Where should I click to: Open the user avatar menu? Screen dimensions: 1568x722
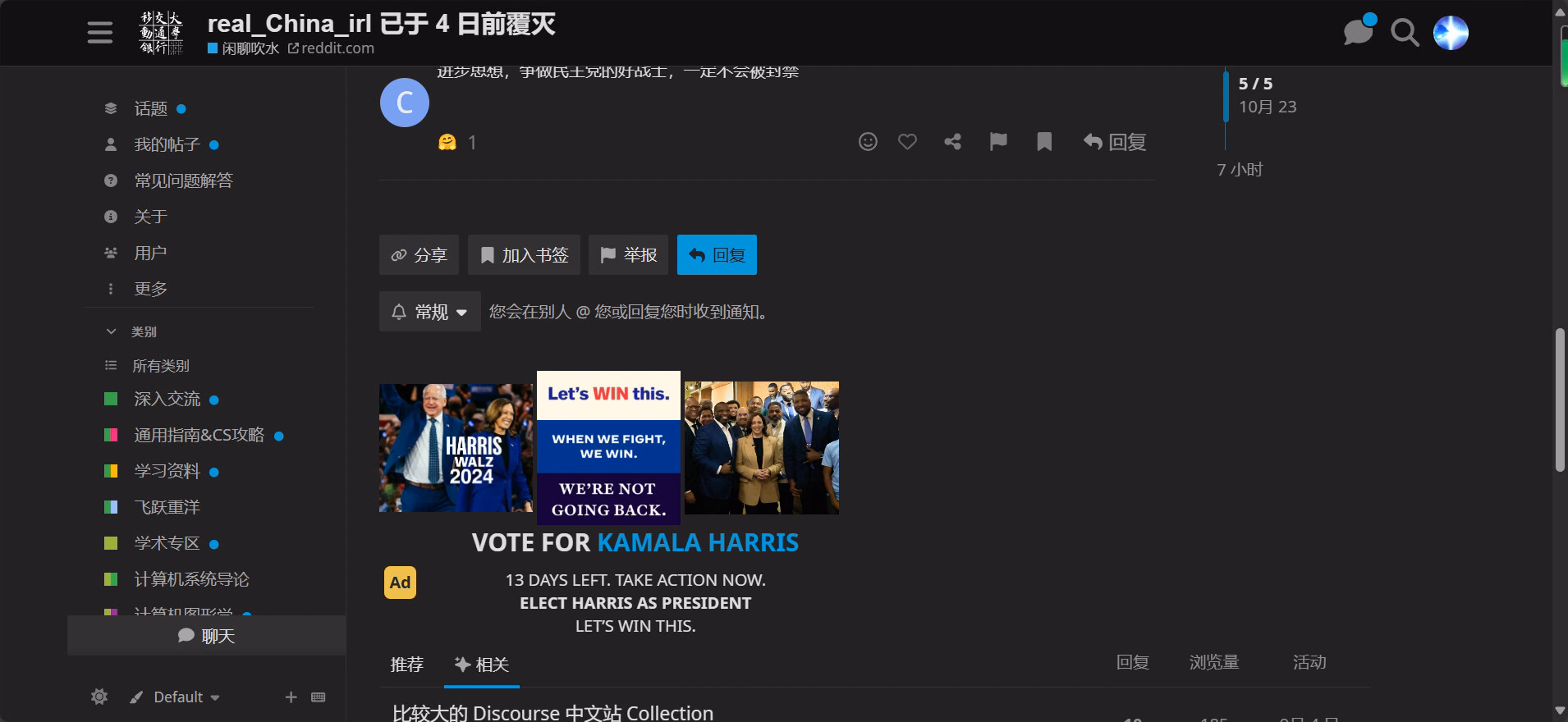point(1451,33)
